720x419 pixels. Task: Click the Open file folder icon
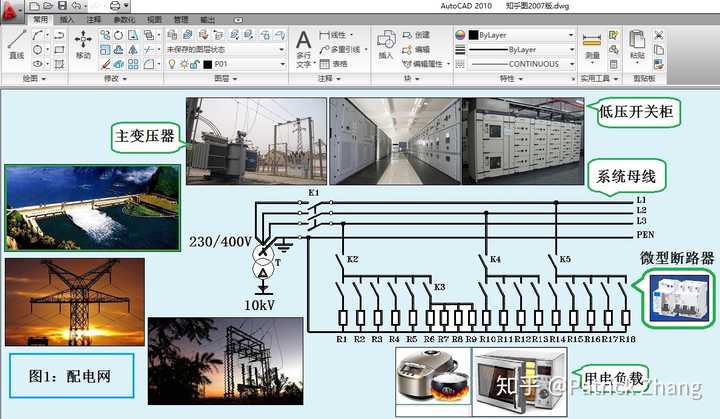[48, 6]
